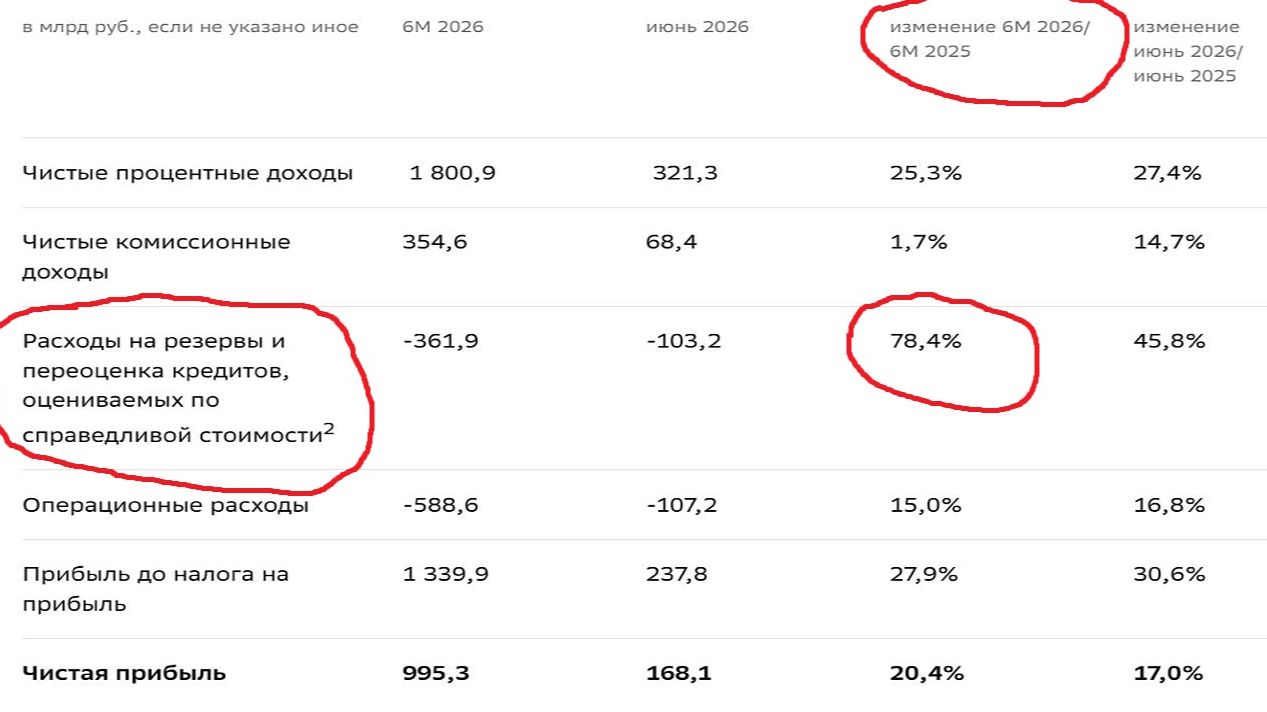Select the circled изменение 6М 2026/6М 2025 header
Viewport: 1267px width, 712px height.
(x=989, y=39)
